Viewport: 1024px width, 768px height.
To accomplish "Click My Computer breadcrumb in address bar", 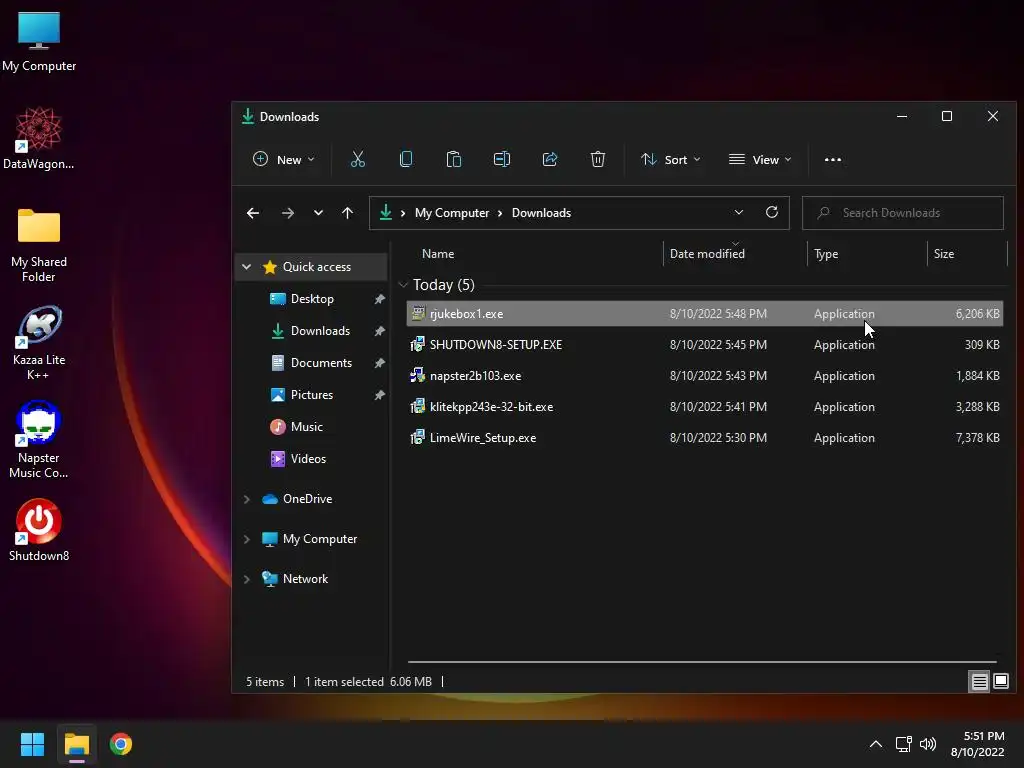I will coord(452,213).
